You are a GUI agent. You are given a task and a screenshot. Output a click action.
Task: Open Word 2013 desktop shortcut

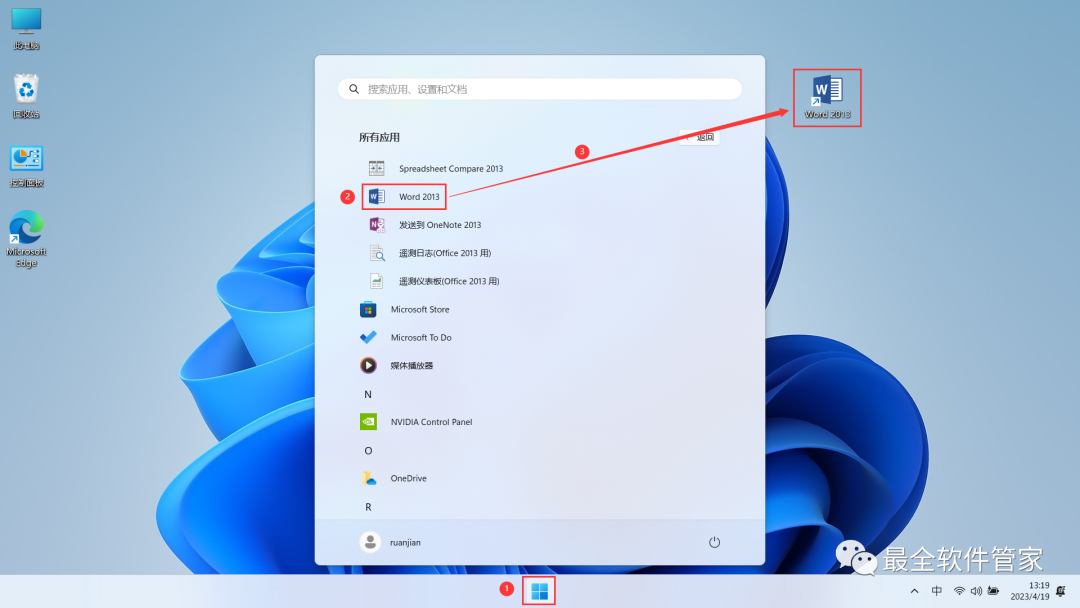click(x=827, y=97)
